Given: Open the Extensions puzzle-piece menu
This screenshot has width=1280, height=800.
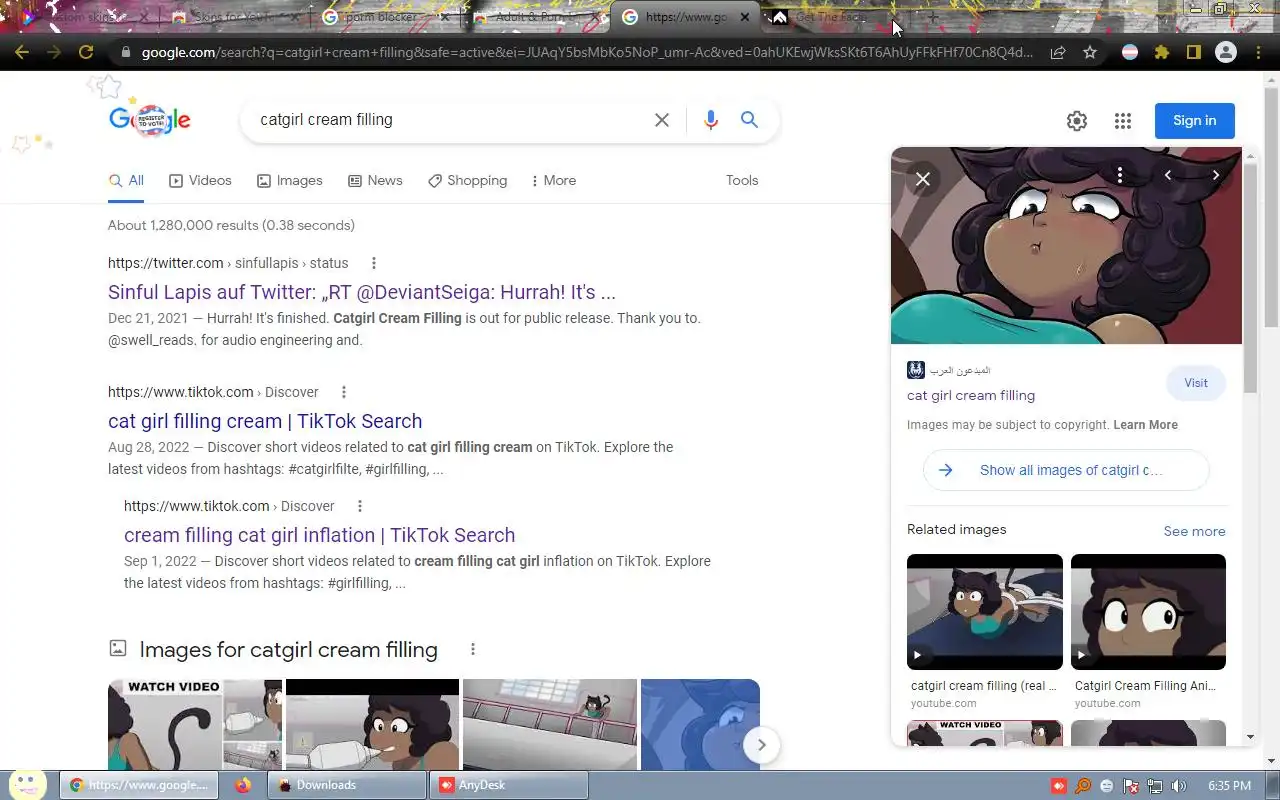Looking at the screenshot, I should (1161, 53).
